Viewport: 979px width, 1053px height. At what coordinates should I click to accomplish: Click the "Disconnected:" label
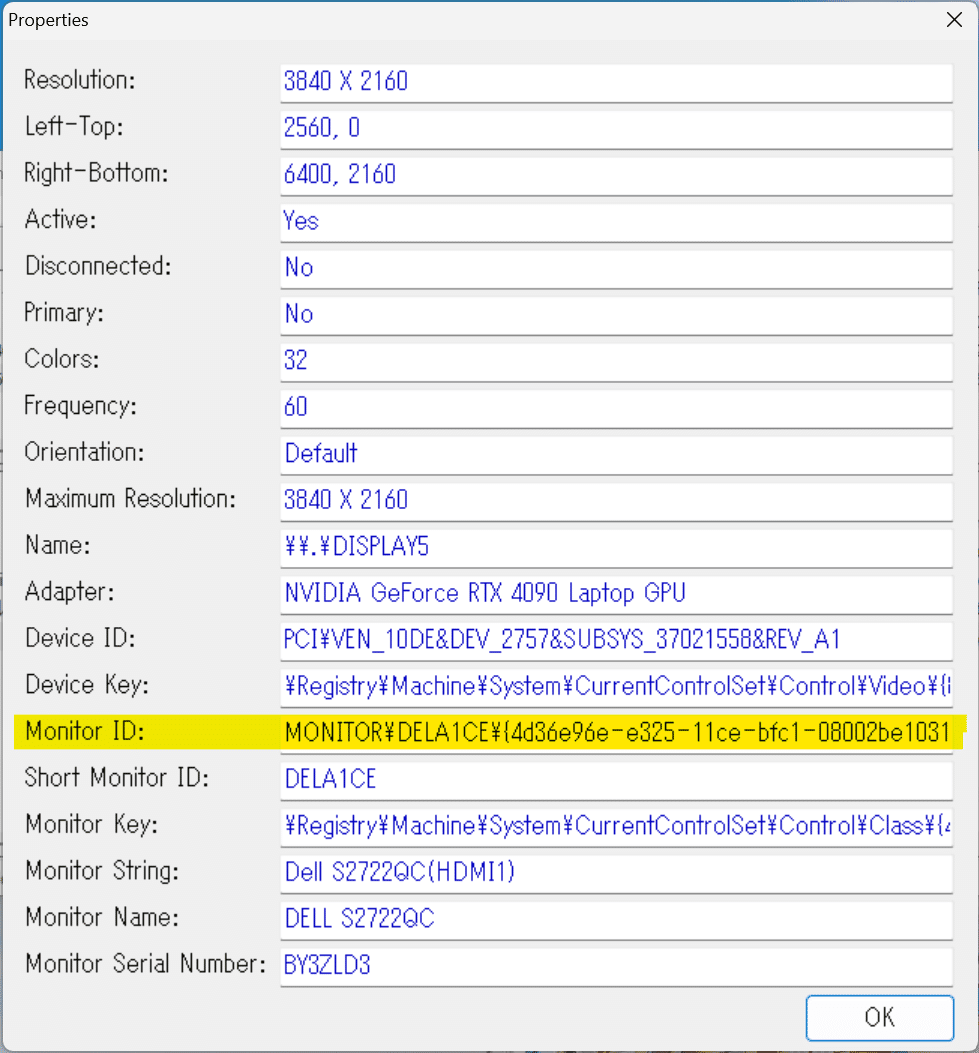pyautogui.click(x=98, y=266)
